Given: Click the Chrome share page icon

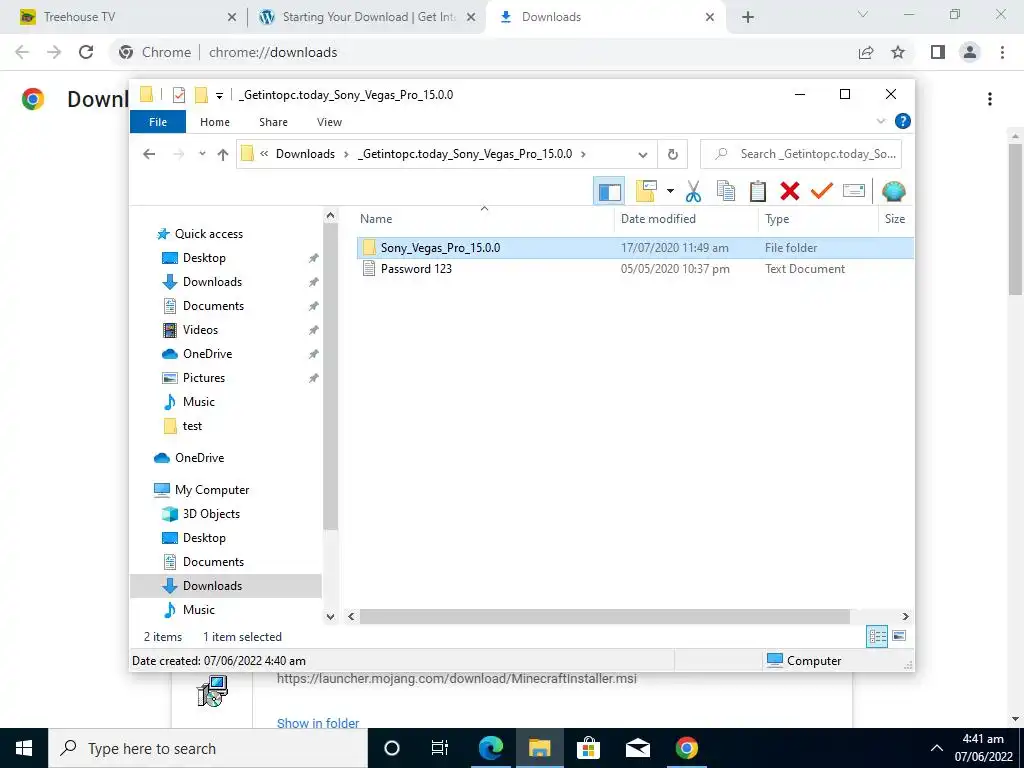Looking at the screenshot, I should pos(866,52).
